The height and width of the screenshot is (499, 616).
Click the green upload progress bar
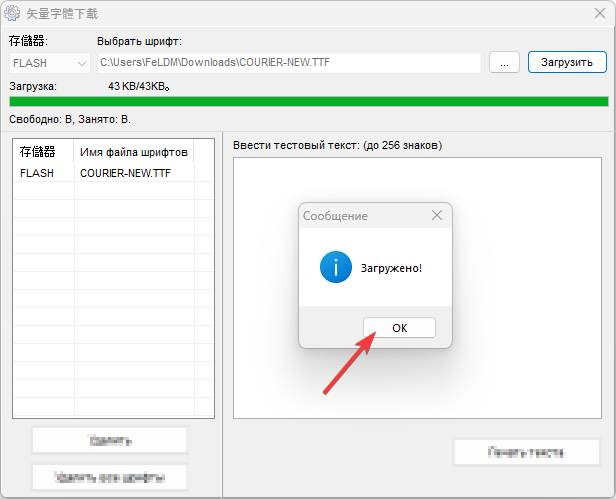(308, 101)
